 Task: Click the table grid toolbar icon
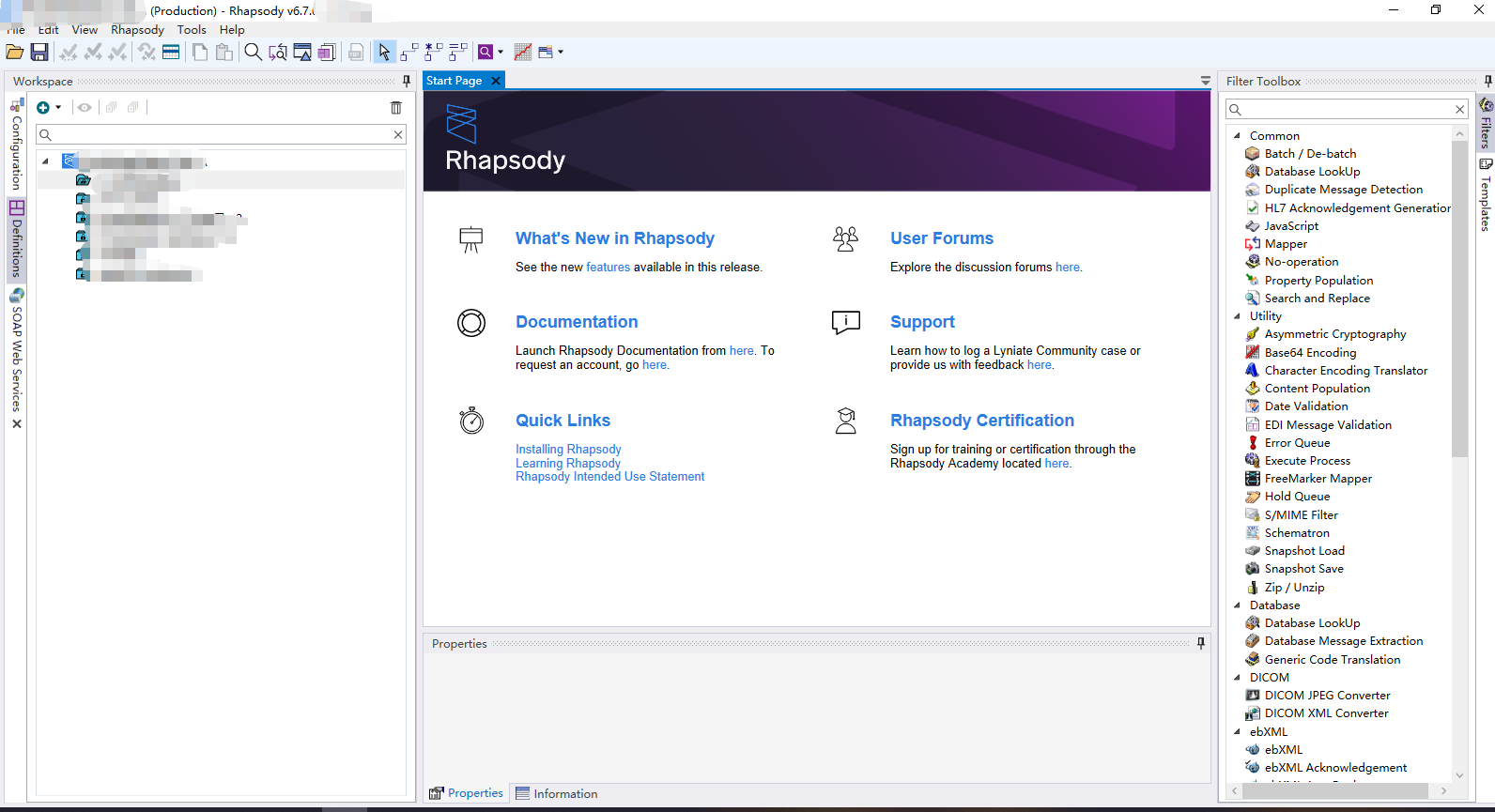(171, 53)
